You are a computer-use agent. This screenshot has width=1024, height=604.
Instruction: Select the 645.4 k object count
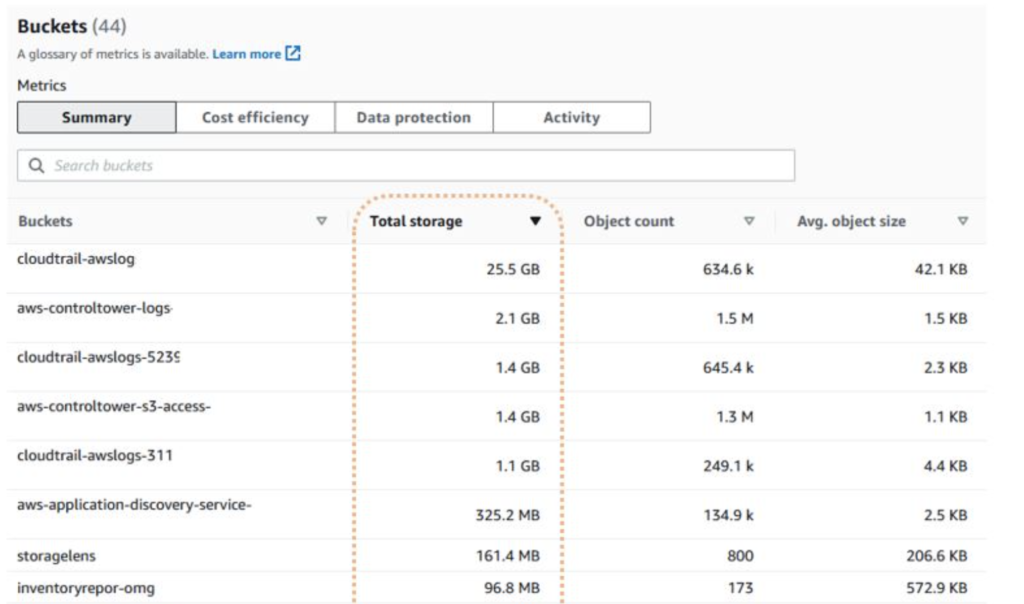pyautogui.click(x=728, y=368)
